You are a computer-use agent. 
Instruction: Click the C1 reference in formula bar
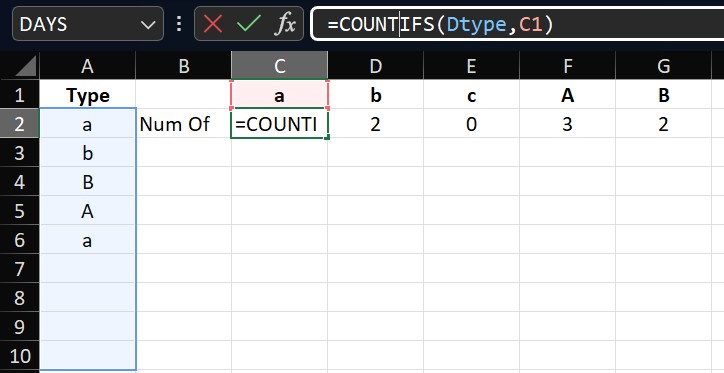pos(531,24)
